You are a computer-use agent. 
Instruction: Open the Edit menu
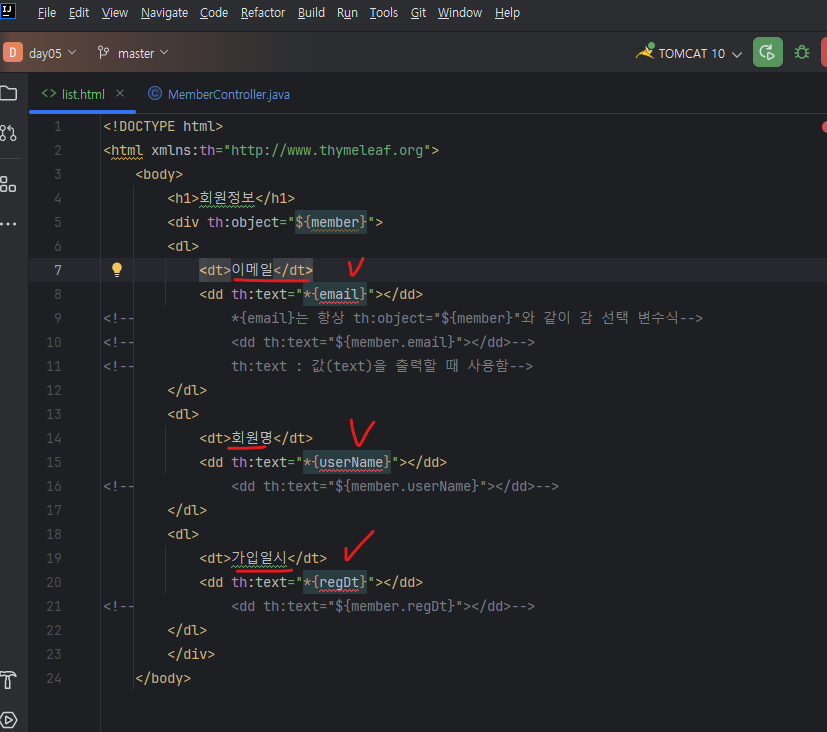pos(79,13)
